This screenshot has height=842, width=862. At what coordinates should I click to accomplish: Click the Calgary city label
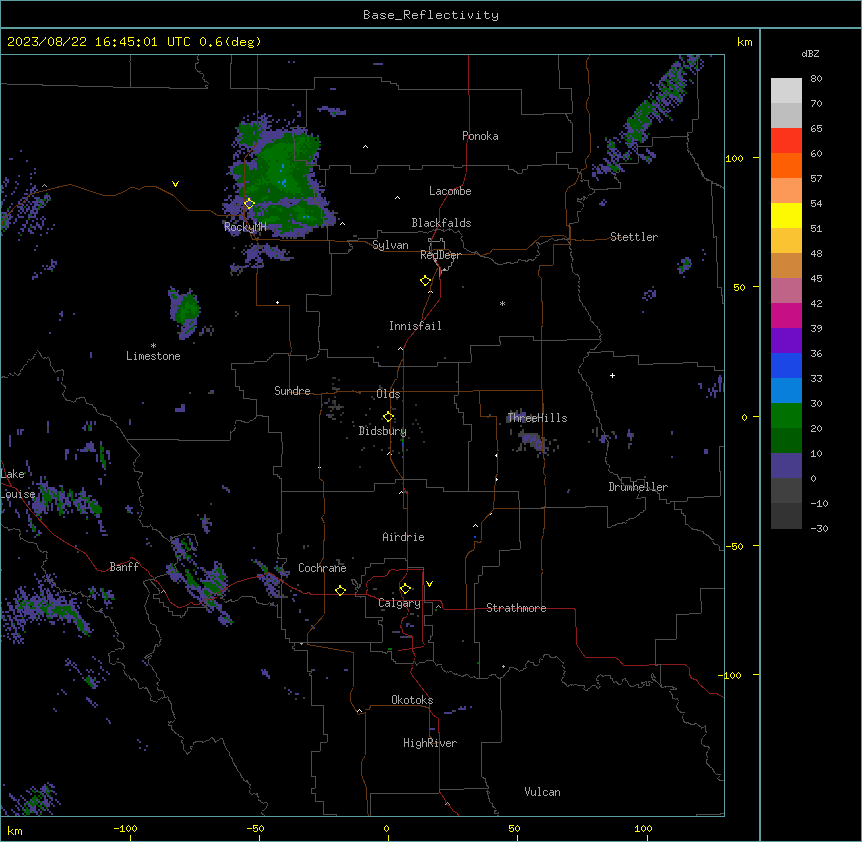pyautogui.click(x=400, y=603)
